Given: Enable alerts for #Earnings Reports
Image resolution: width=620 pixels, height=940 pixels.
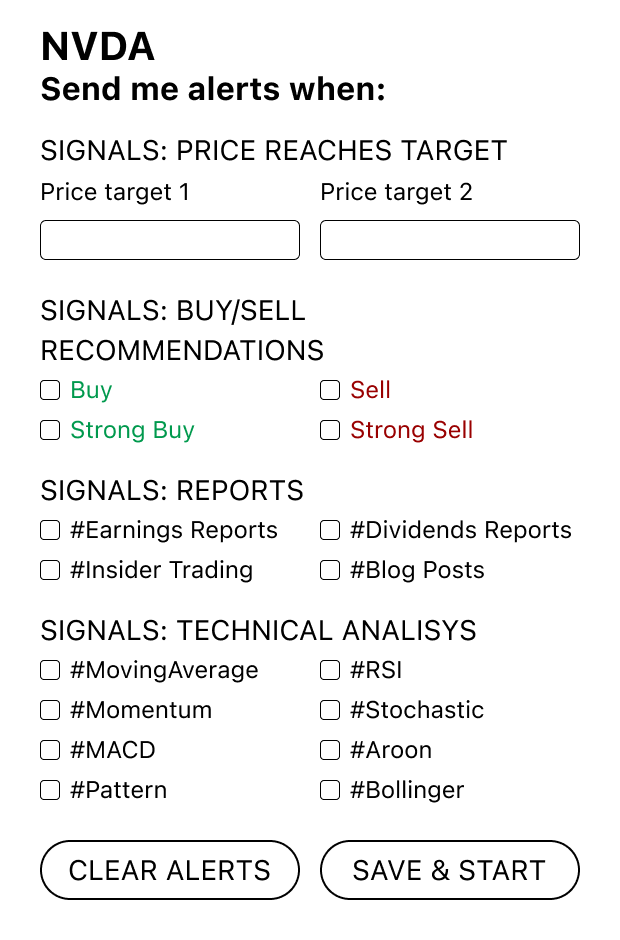Looking at the screenshot, I should pos(50,530).
